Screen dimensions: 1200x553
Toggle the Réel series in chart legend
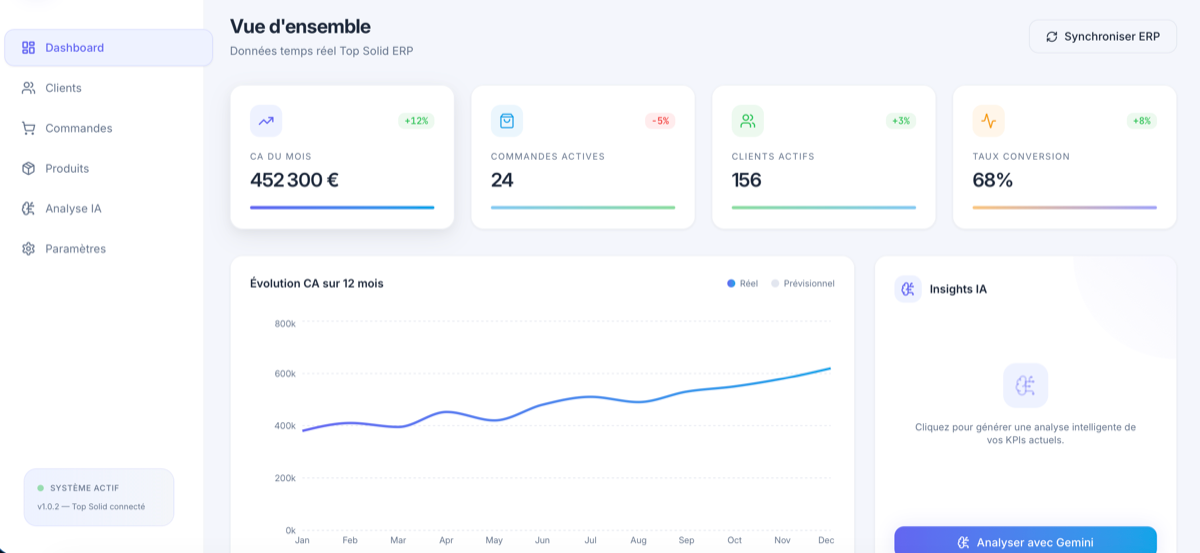742,284
